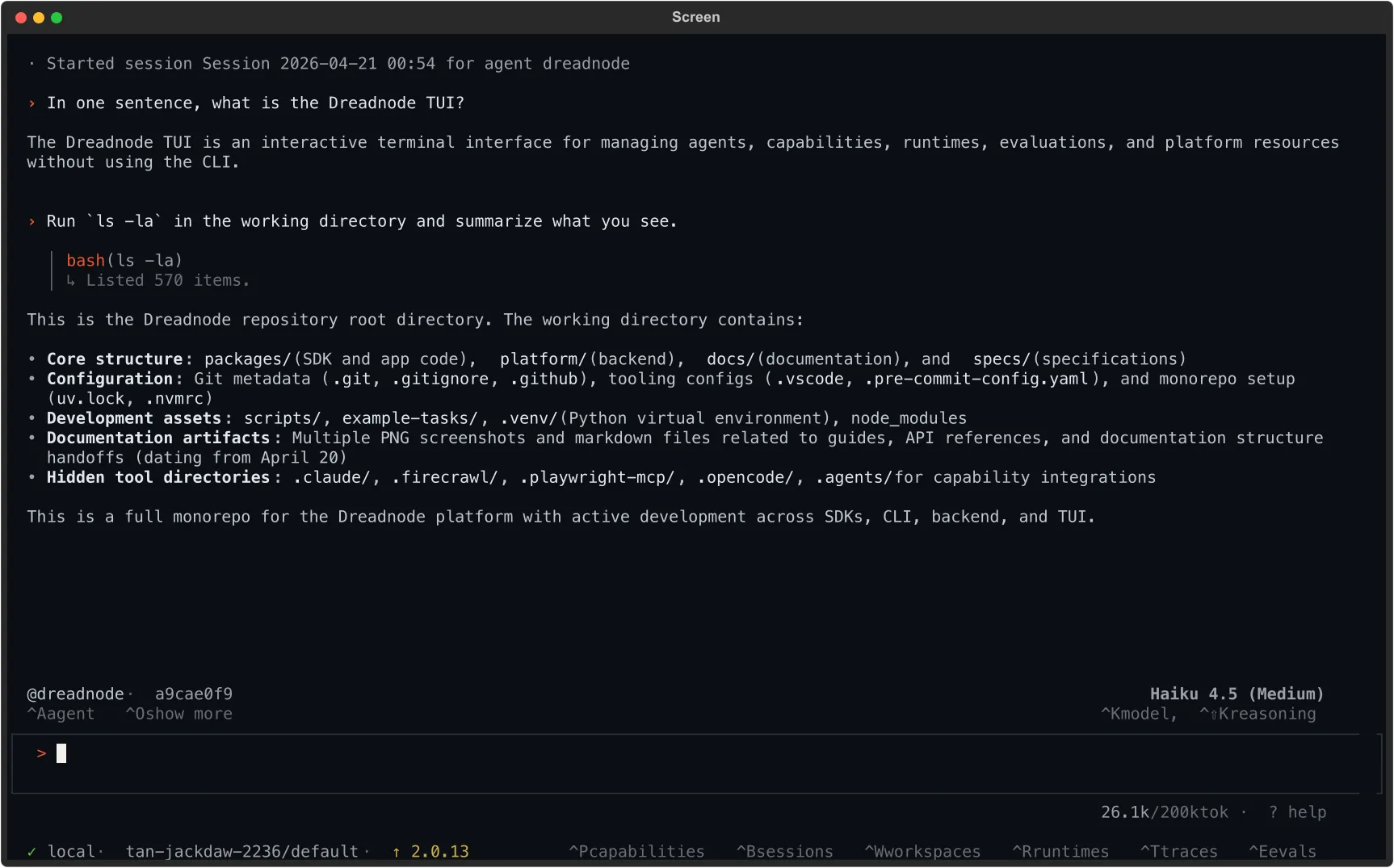
Task: Open help via the ? help indicator
Action: coord(1298,812)
